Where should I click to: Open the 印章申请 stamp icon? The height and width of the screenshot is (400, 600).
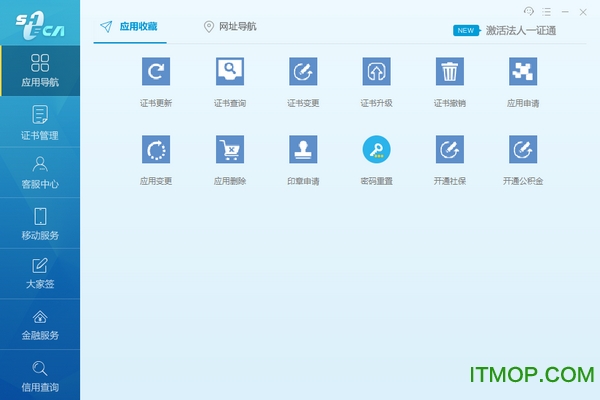pyautogui.click(x=303, y=149)
